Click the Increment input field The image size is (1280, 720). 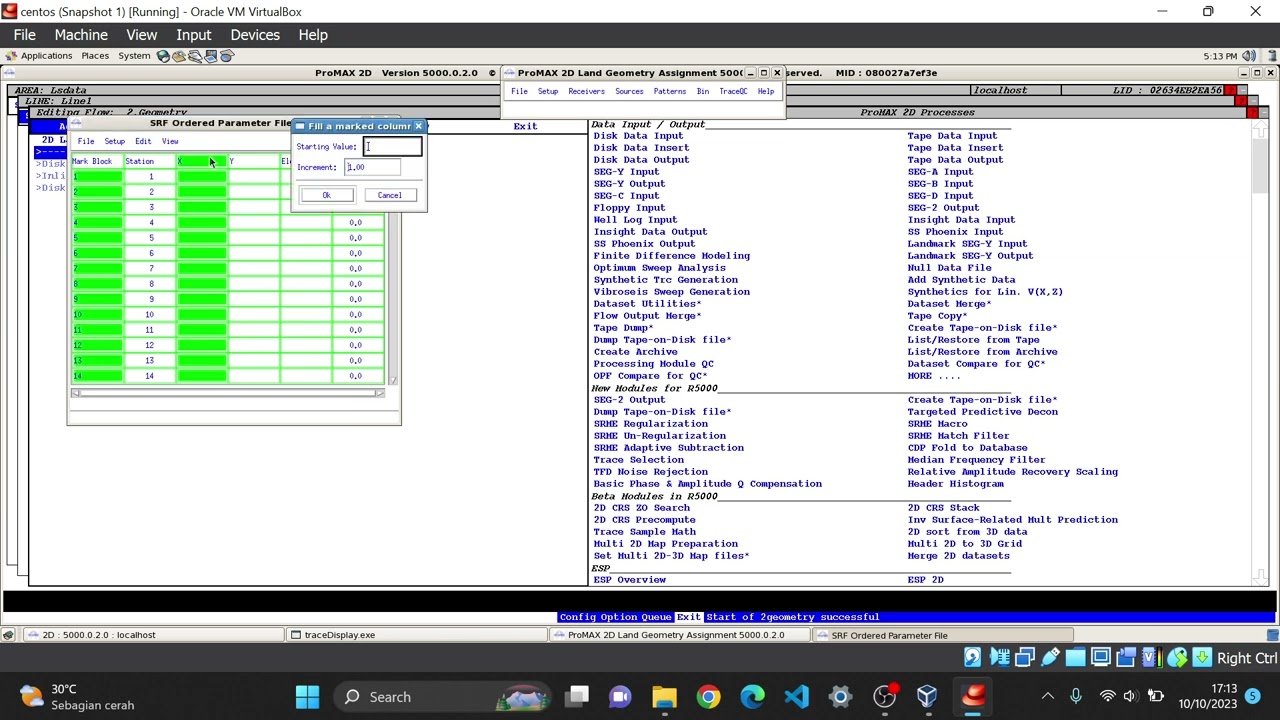(372, 167)
